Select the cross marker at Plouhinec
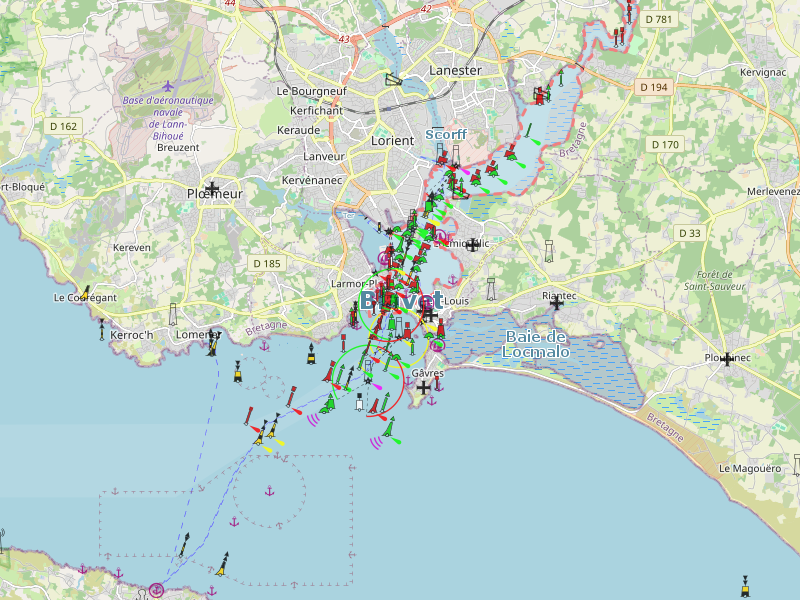 (727, 358)
